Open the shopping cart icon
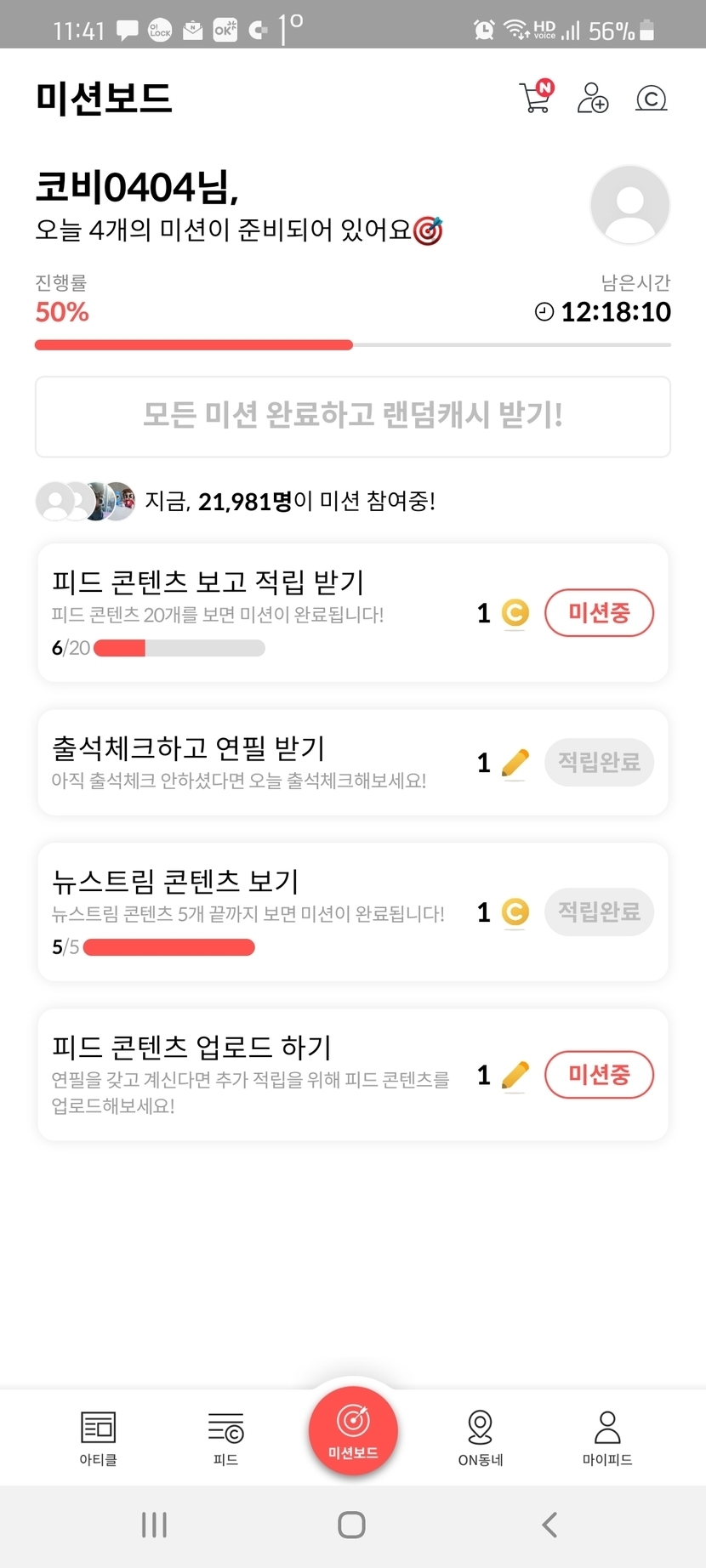The image size is (706, 1568). pyautogui.click(x=536, y=97)
